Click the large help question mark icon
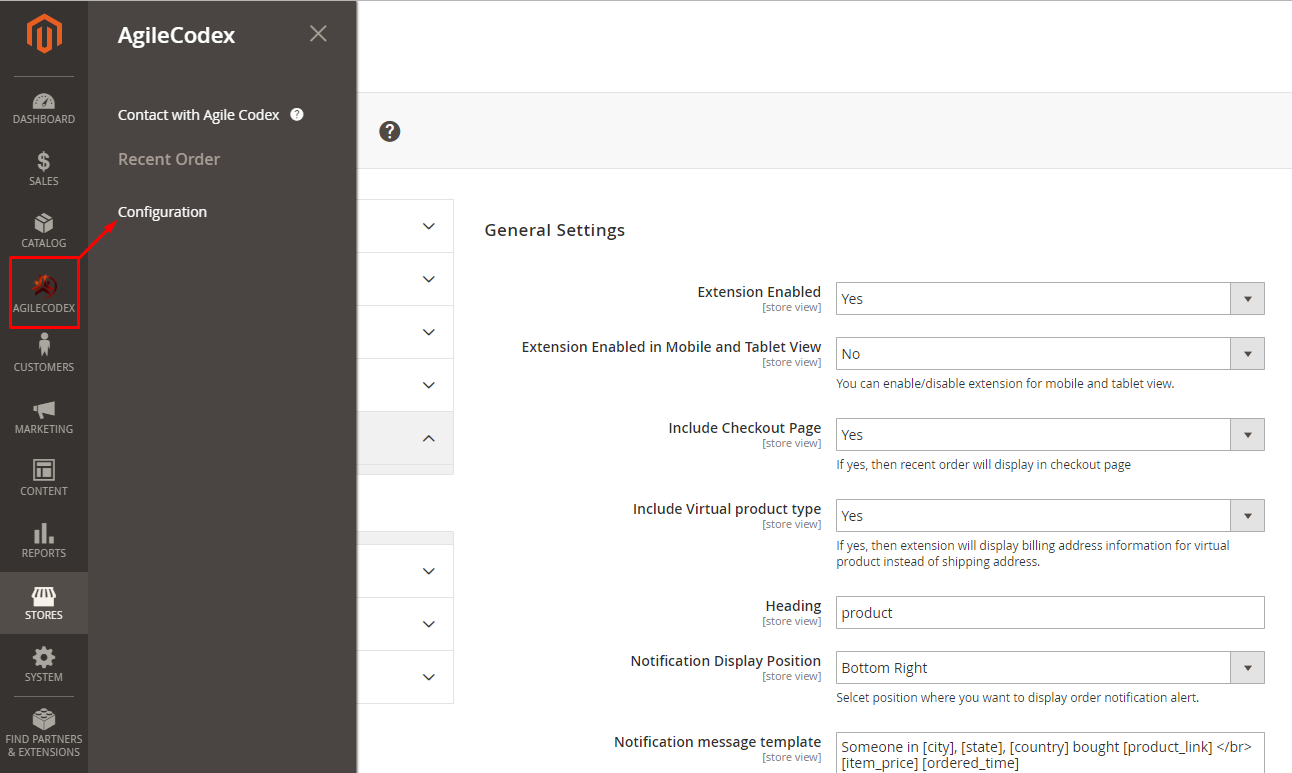This screenshot has width=1292, height=773. click(390, 131)
